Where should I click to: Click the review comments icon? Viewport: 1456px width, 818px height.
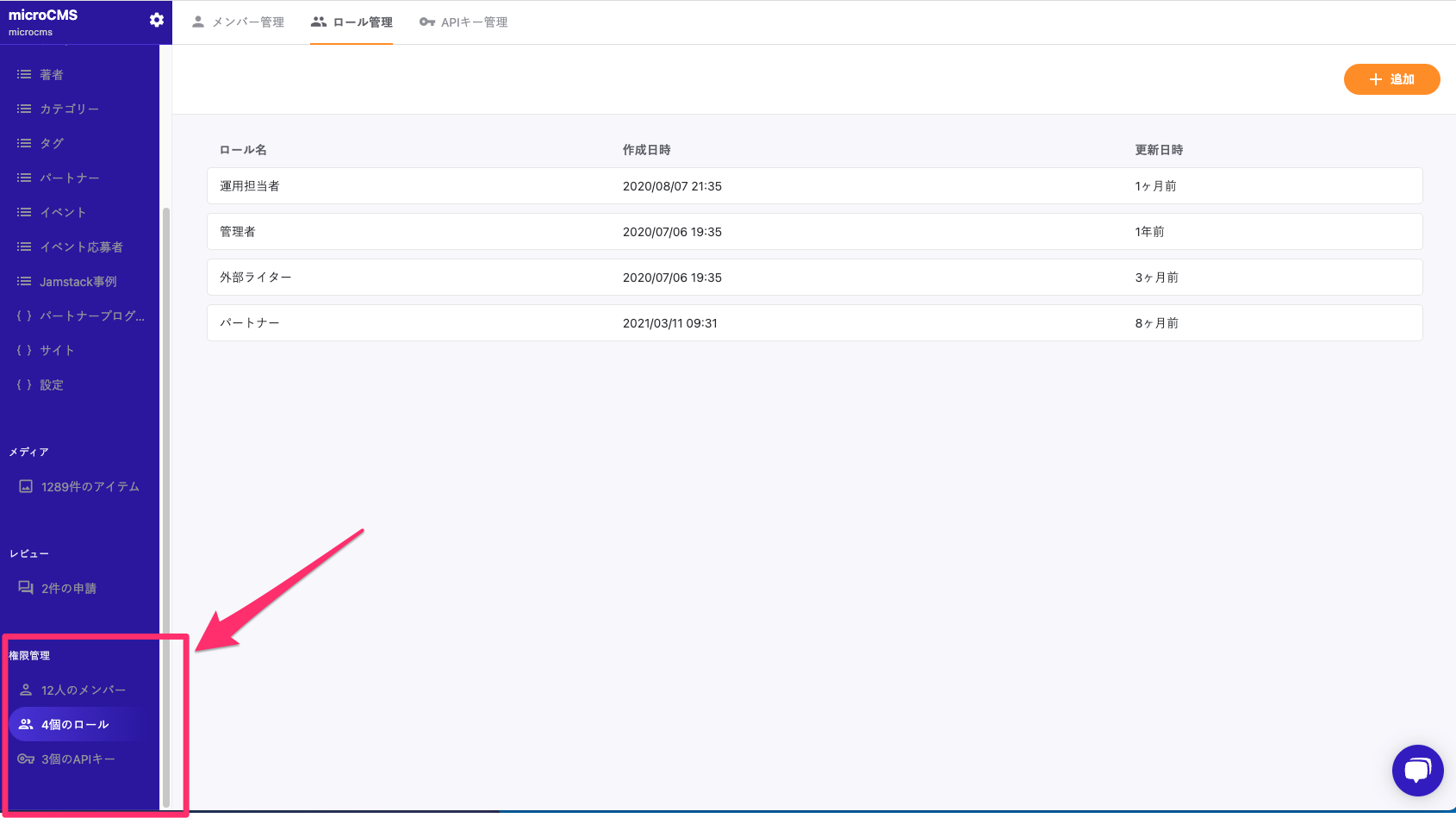(26, 588)
